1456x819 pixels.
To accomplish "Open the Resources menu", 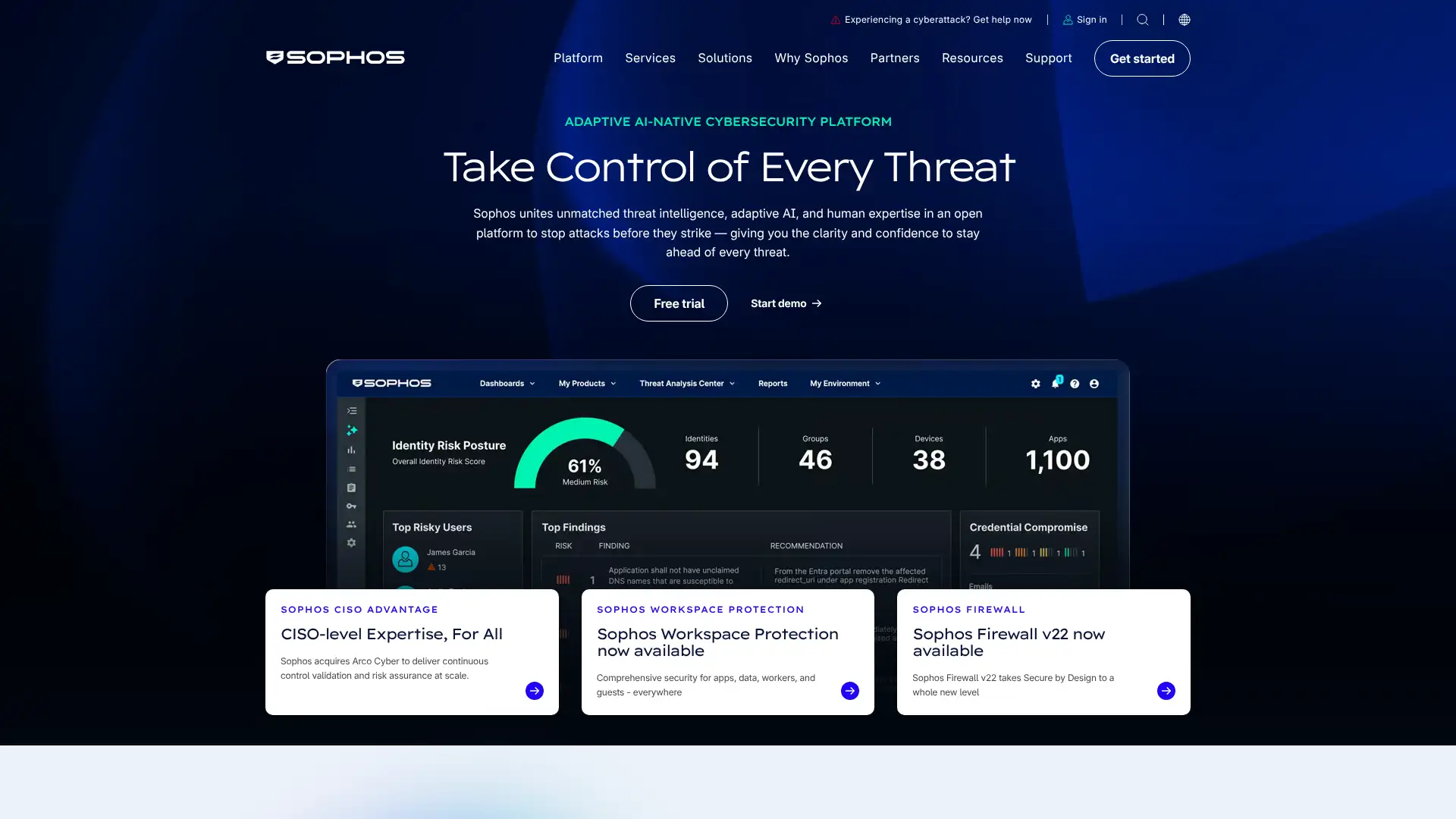I will 972,58.
